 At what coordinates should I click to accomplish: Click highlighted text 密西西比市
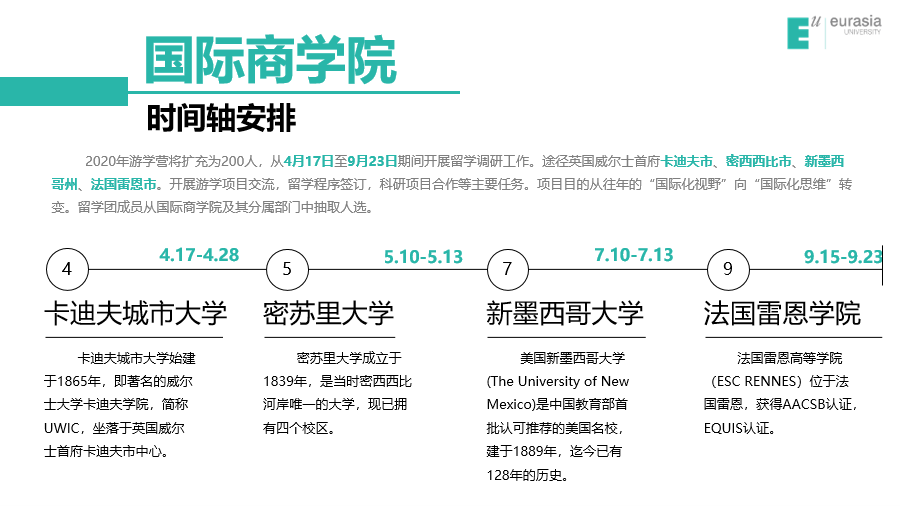(759, 161)
